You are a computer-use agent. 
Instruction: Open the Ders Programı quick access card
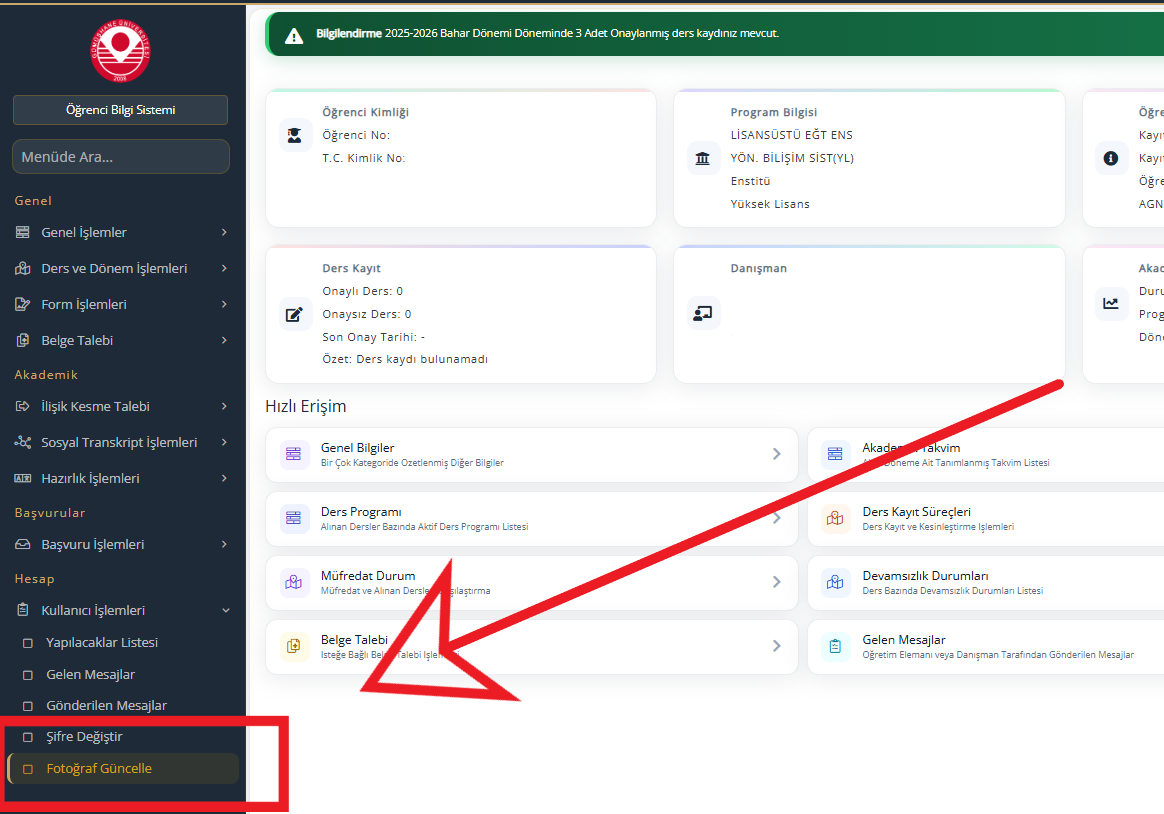pyautogui.click(x=532, y=519)
